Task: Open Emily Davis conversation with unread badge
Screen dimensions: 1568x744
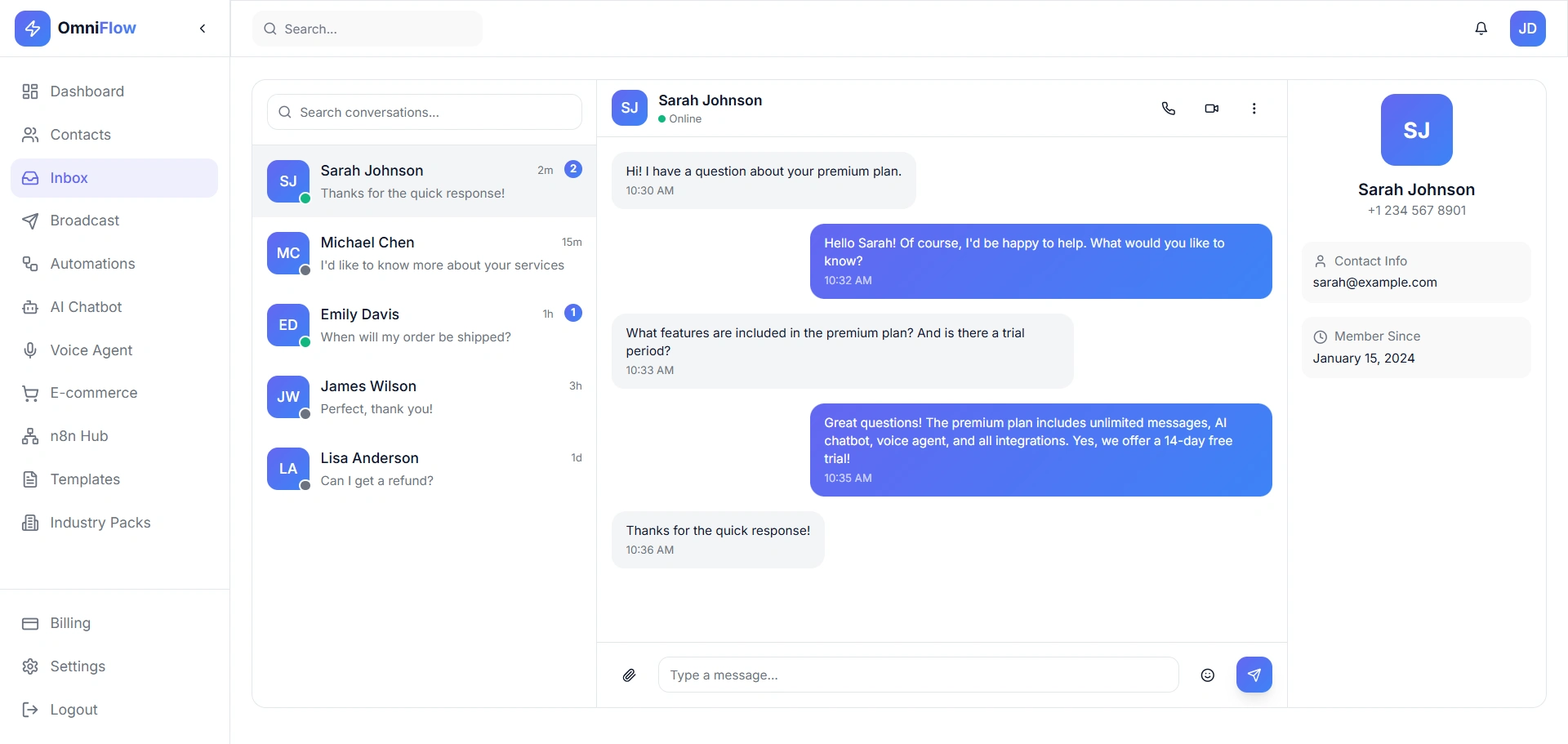Action: click(425, 325)
